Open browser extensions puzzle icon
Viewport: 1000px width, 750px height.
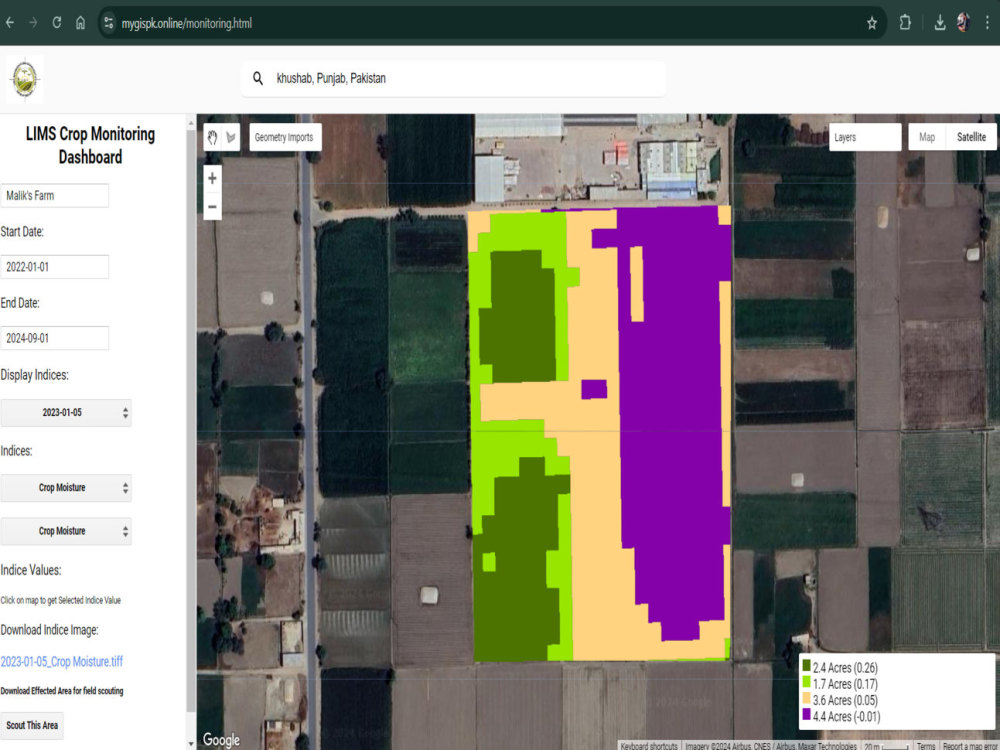(x=905, y=23)
